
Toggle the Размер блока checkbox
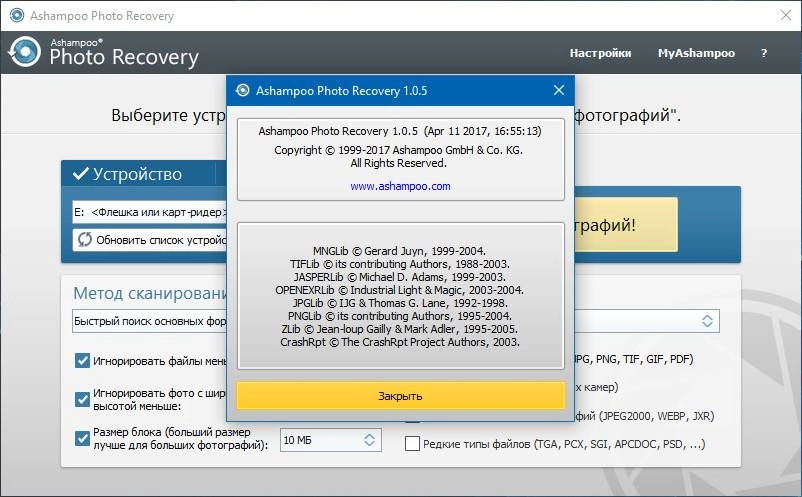82,438
